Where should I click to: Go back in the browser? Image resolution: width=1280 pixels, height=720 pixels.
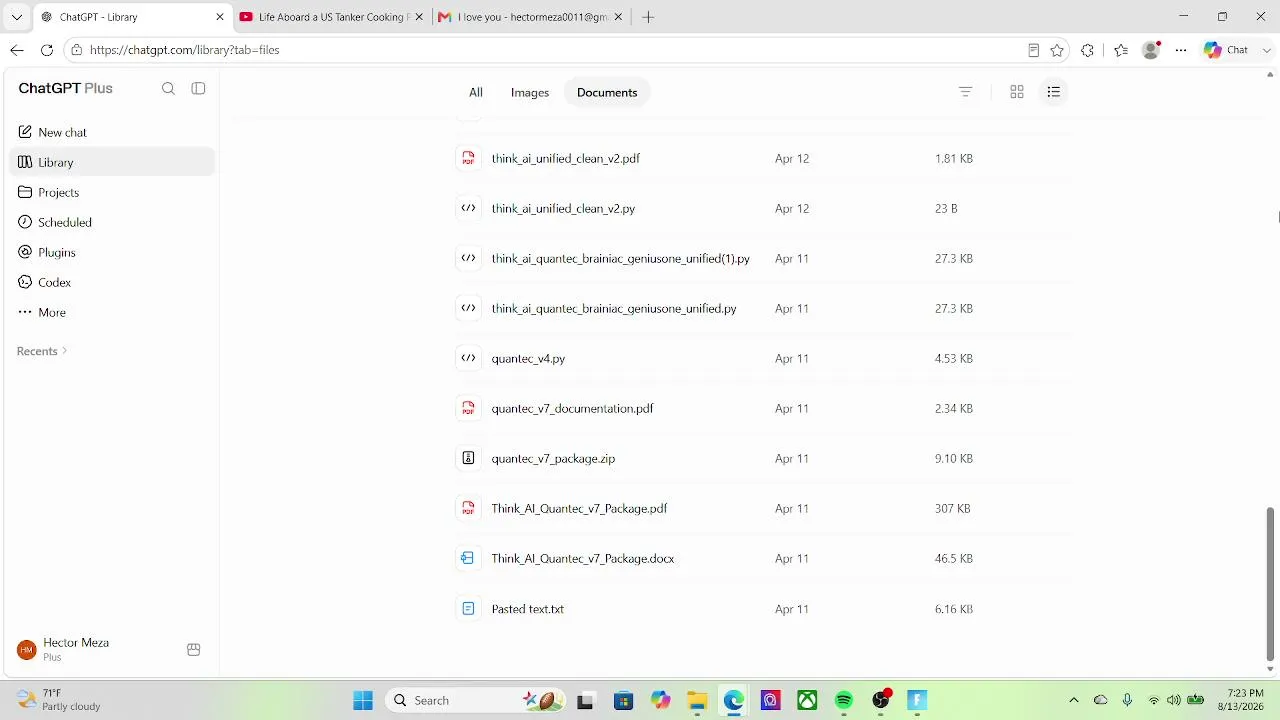17,50
